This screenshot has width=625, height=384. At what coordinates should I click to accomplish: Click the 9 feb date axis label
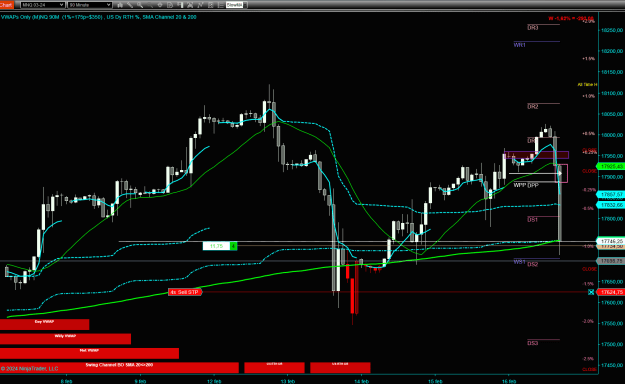coord(140,381)
